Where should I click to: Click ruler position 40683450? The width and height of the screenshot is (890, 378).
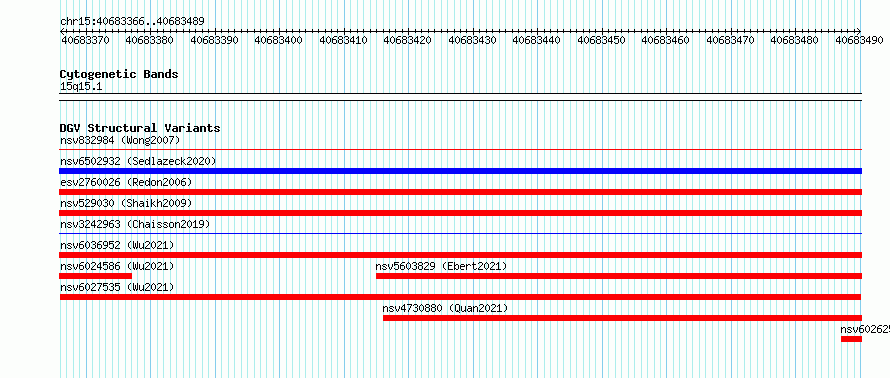601,40
